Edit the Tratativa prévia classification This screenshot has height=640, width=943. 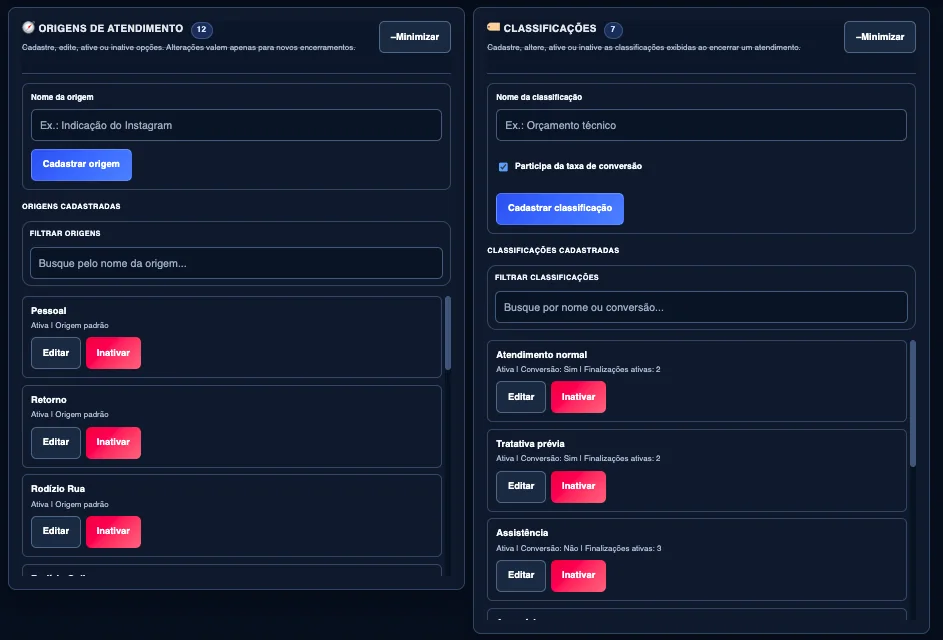pyautogui.click(x=521, y=487)
